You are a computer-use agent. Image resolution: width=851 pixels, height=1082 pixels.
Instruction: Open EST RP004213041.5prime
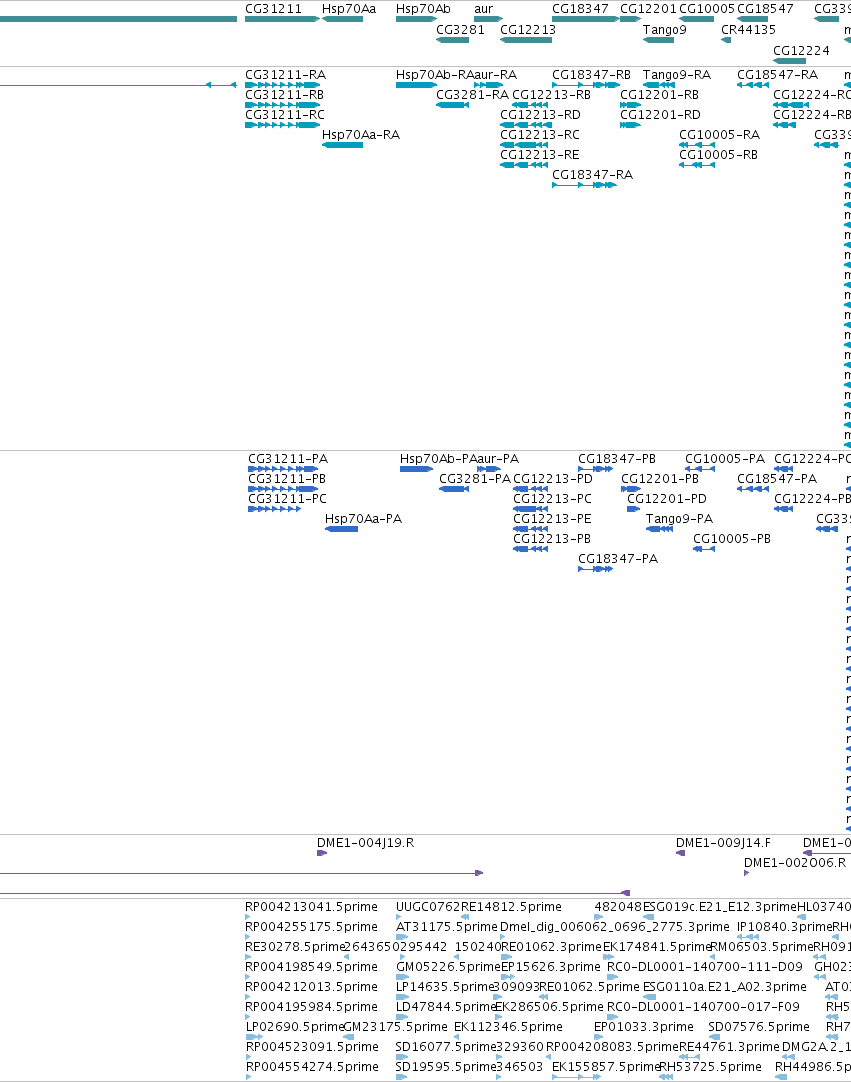click(x=312, y=907)
